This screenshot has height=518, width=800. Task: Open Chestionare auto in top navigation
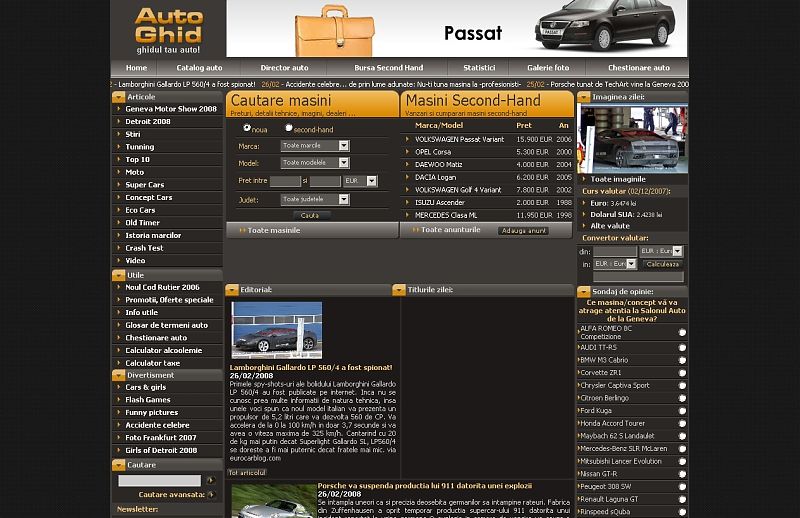[639, 68]
